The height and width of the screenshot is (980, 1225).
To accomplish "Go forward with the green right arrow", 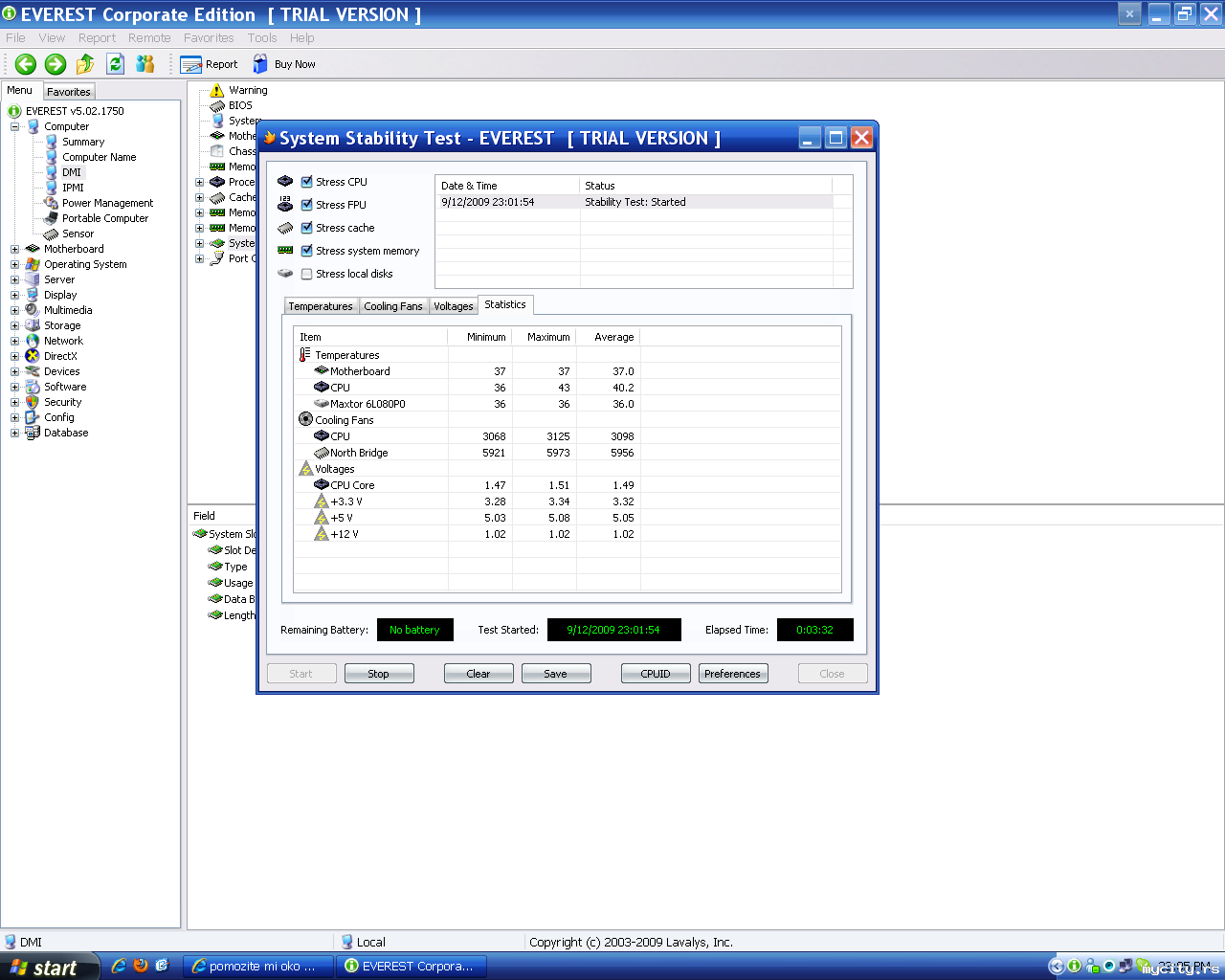I will [x=56, y=64].
